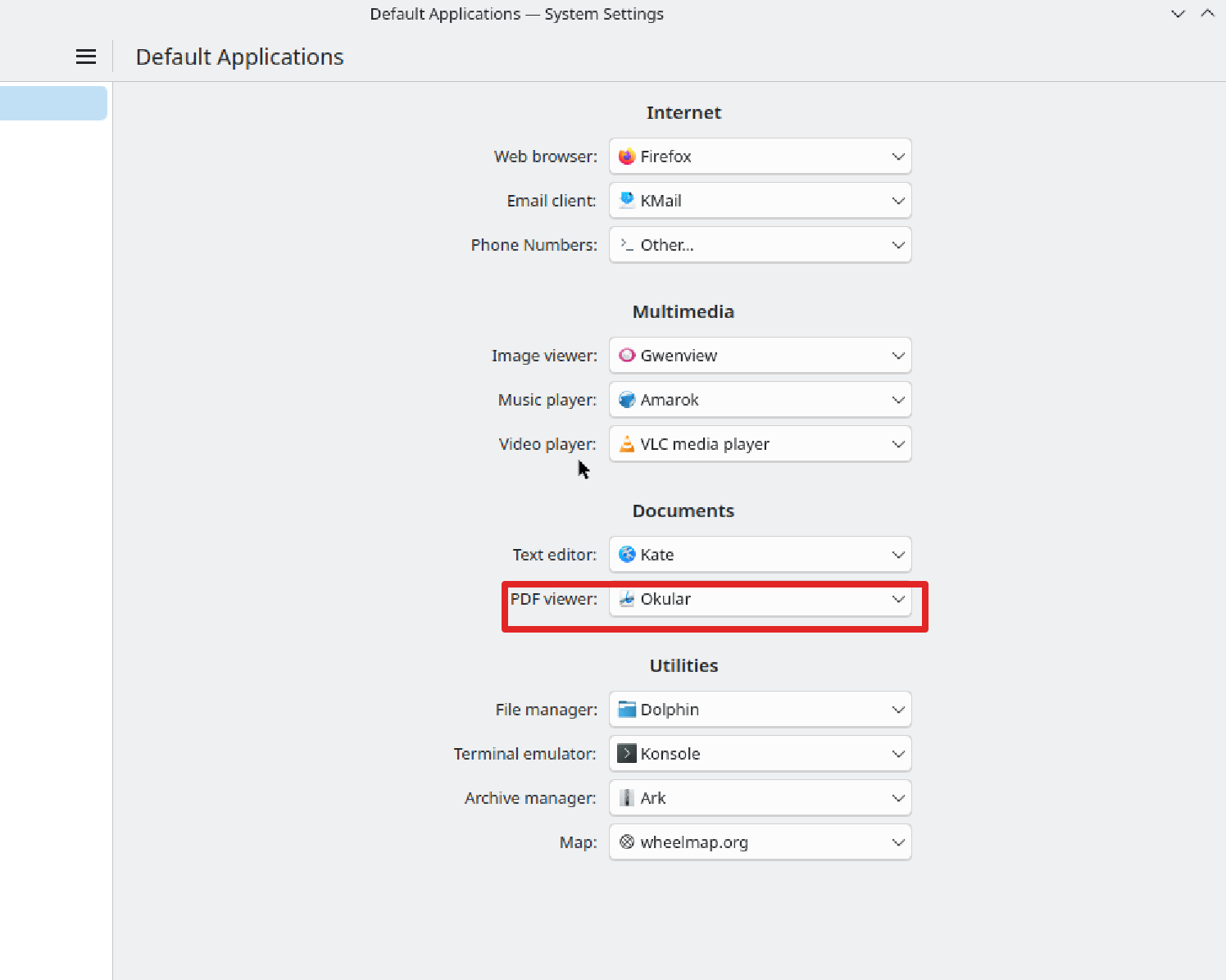The image size is (1226, 980).
Task: Click the "Web browser:" label
Action: coord(546,157)
